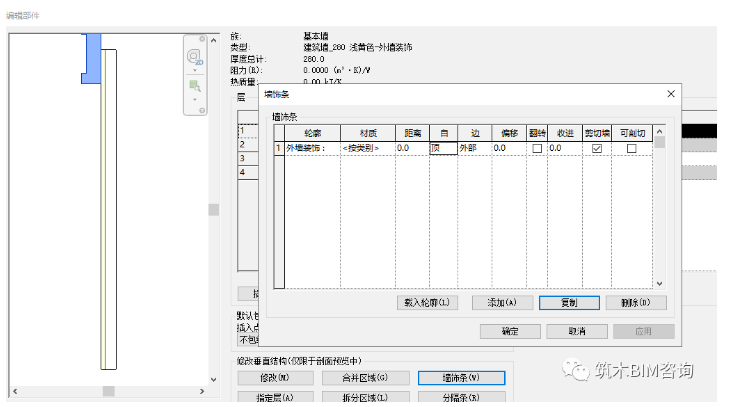Click 指定层(A) button

click(275, 397)
